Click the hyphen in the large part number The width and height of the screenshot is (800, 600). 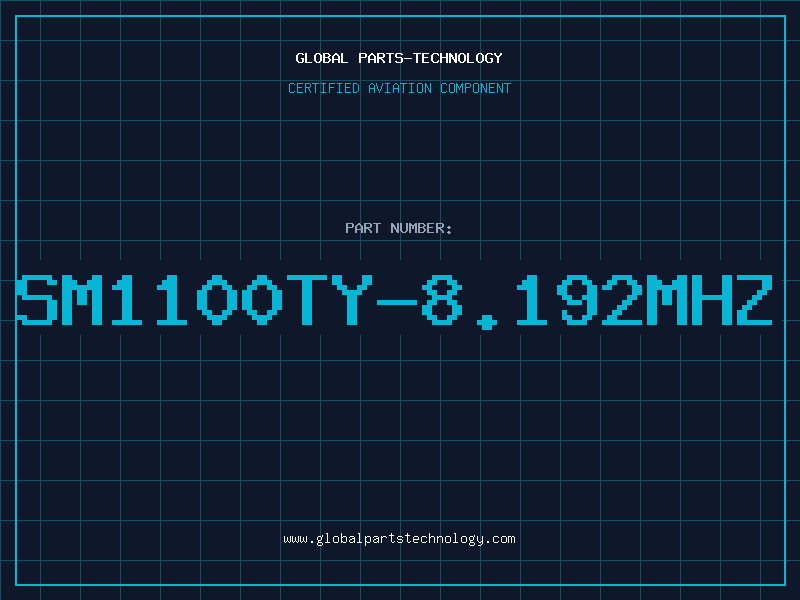[x=396, y=302]
